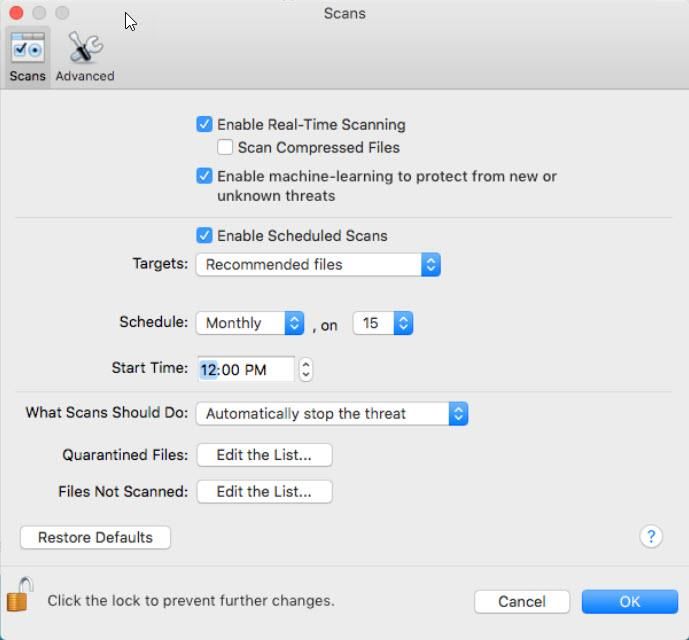
Task: Click the Start Time field showing 12:00 PM
Action: (x=246, y=369)
